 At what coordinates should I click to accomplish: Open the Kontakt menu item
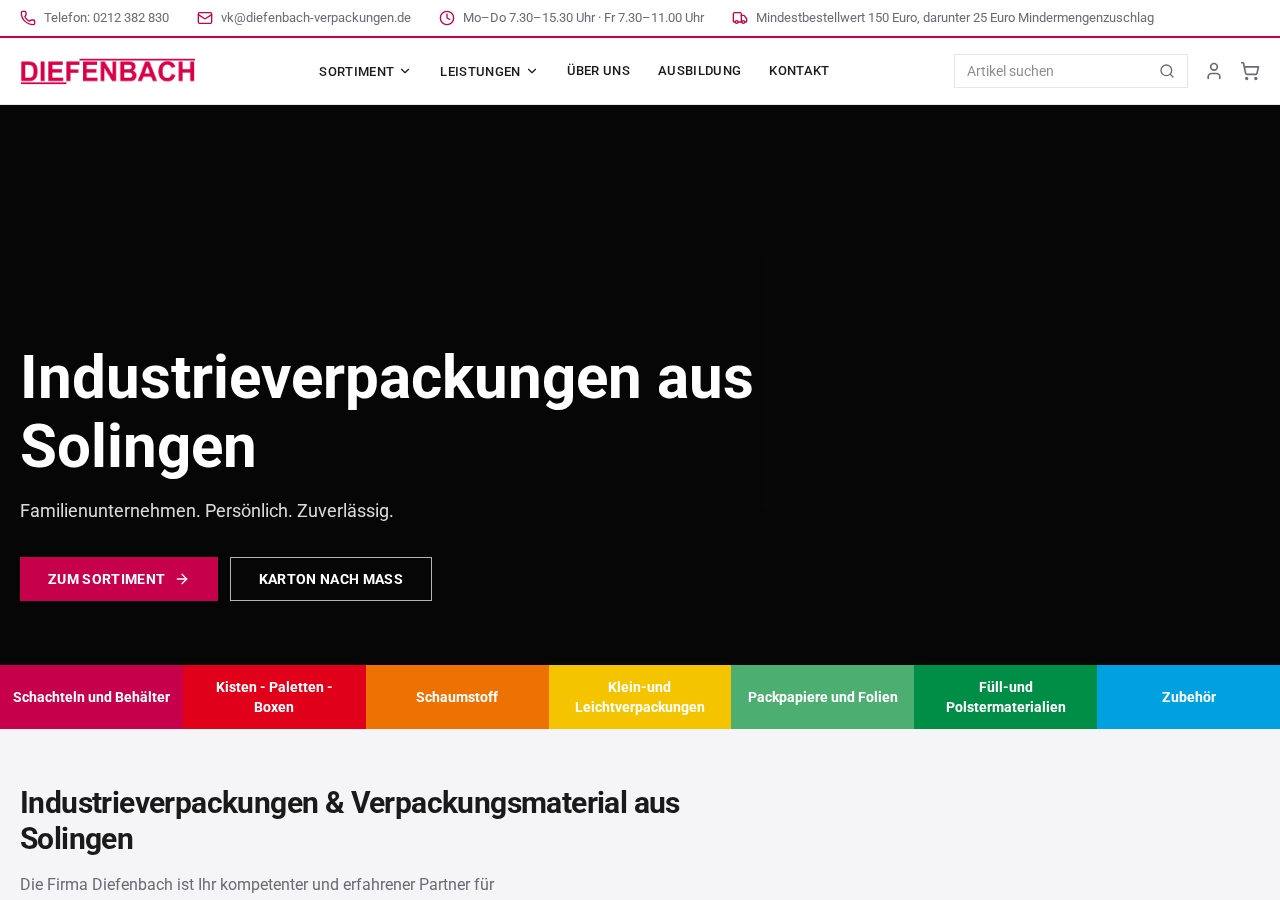click(799, 71)
